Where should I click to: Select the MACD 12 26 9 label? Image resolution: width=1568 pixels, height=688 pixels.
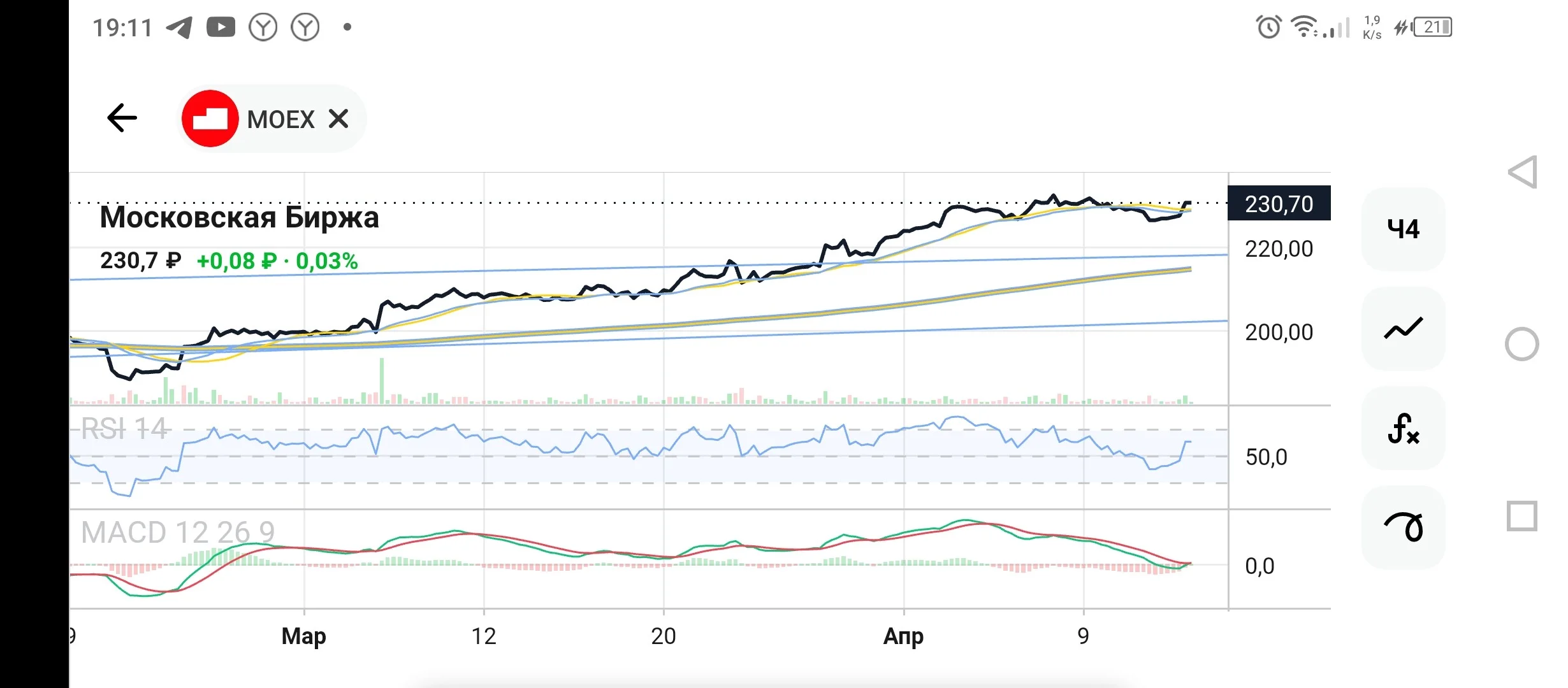[178, 532]
